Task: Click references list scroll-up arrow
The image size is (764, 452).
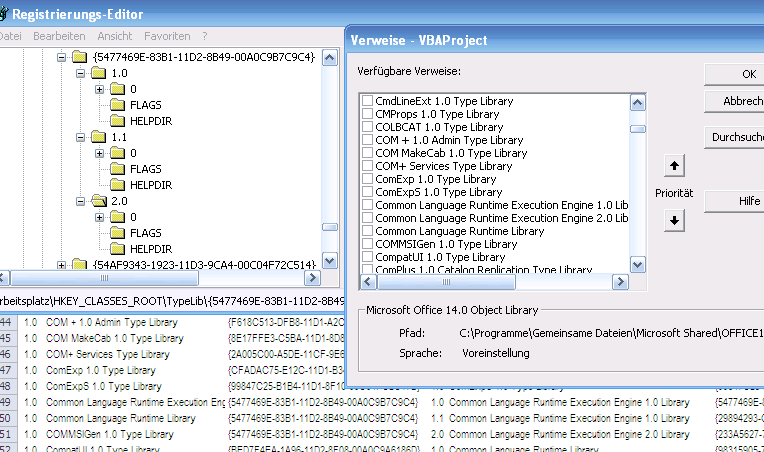Action: (638, 102)
